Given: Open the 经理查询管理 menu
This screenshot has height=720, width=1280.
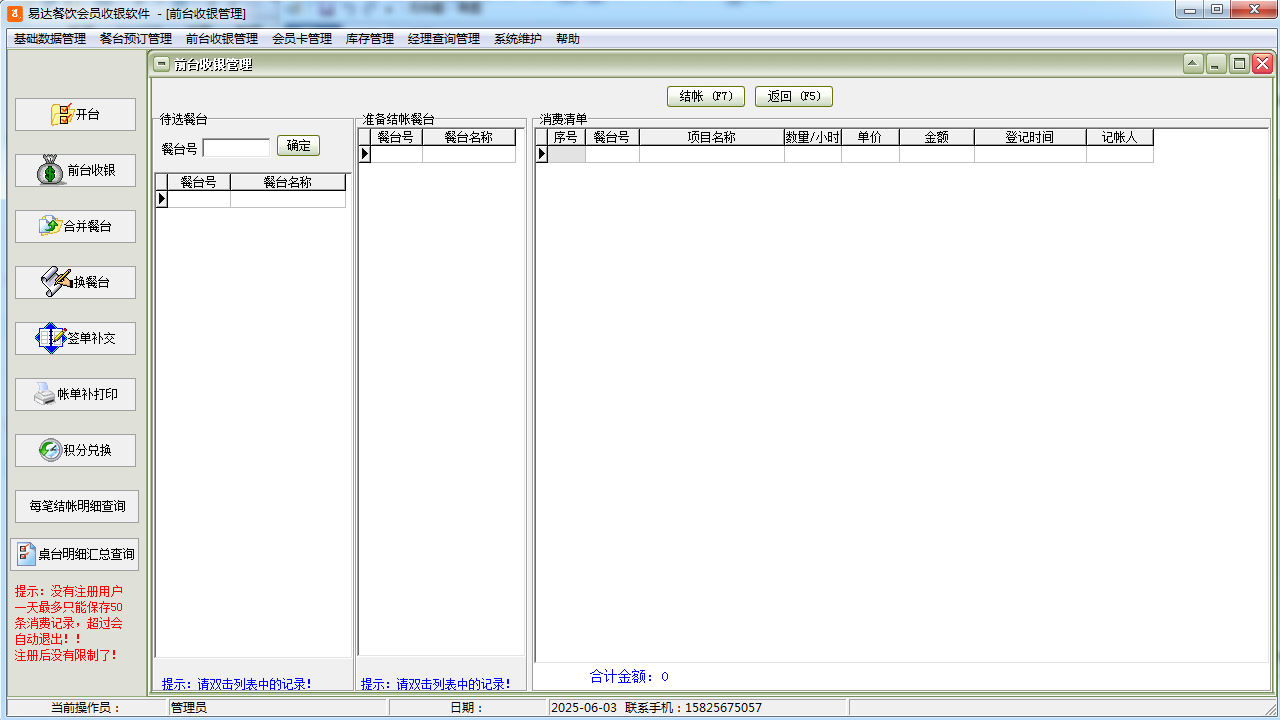Looking at the screenshot, I should click(444, 39).
